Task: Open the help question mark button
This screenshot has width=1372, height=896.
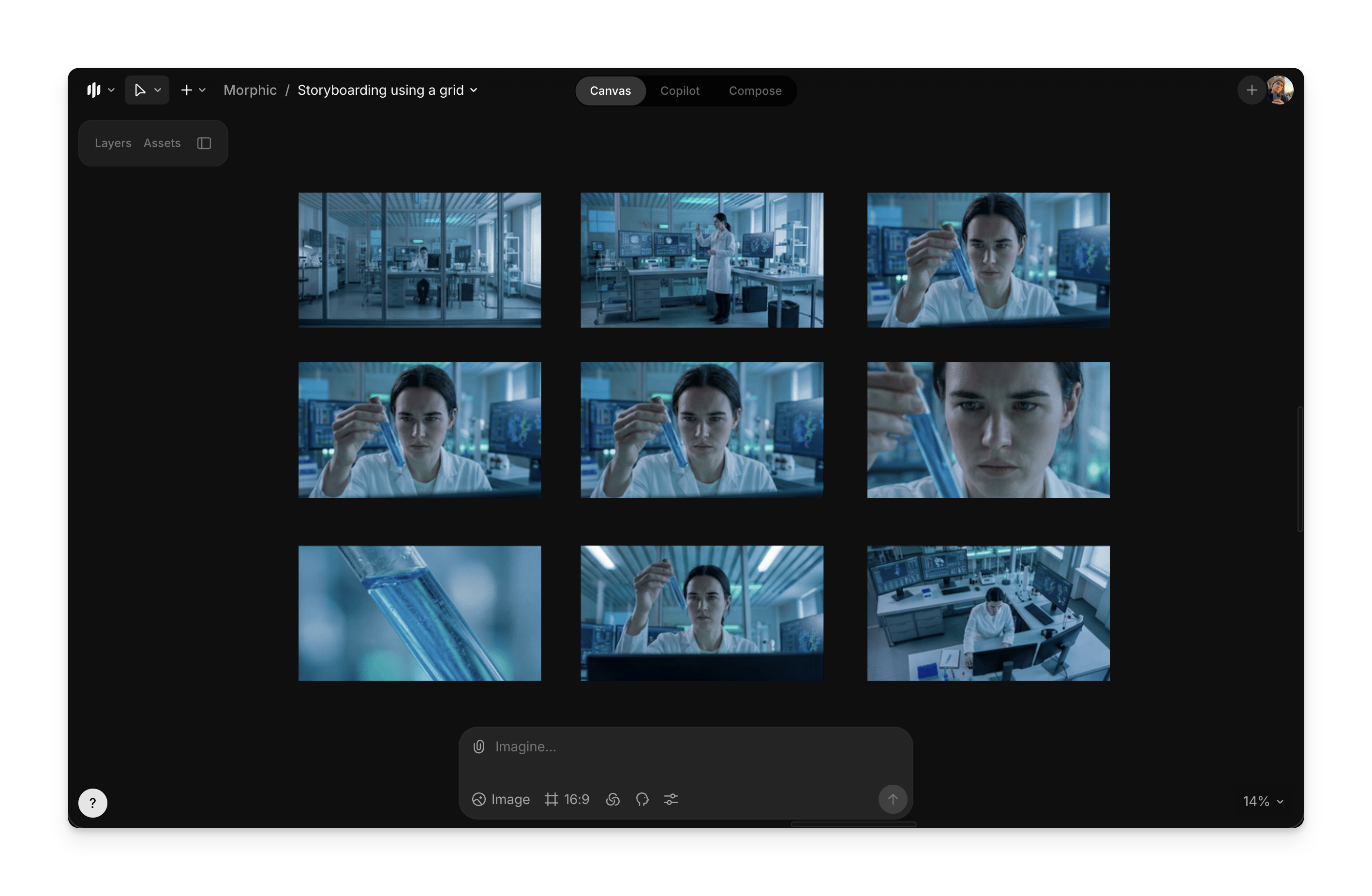Action: click(x=93, y=803)
